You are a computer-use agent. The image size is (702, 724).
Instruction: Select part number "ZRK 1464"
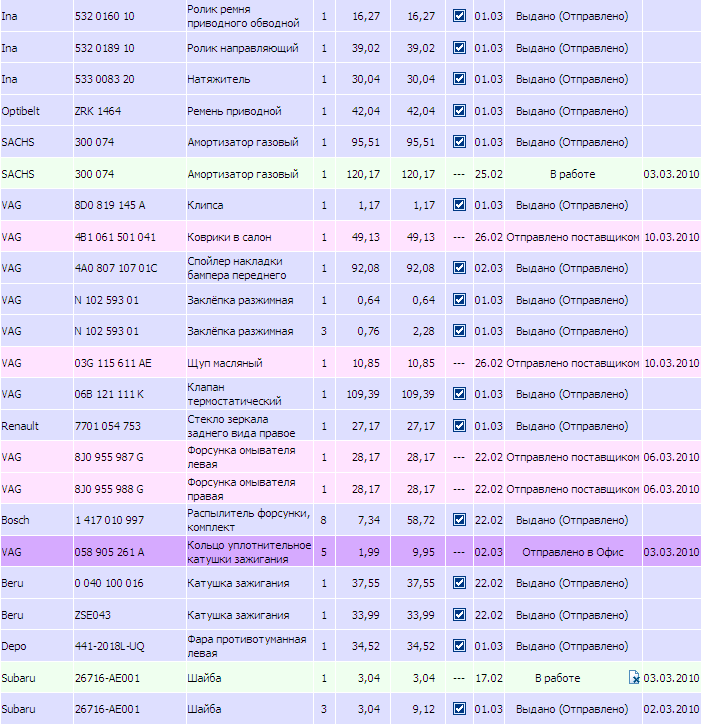[x=97, y=111]
